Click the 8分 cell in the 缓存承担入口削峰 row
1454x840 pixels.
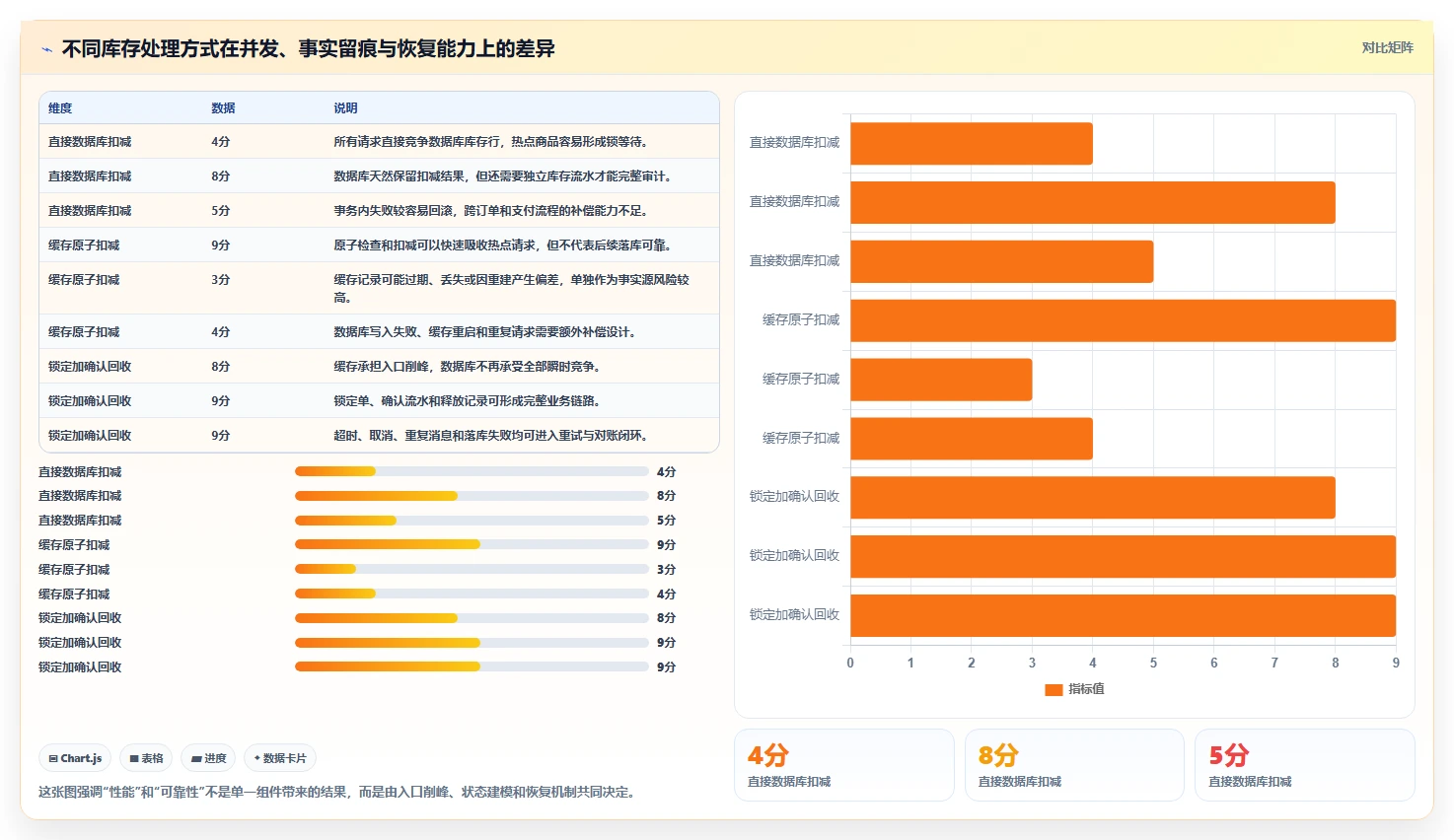pos(220,367)
